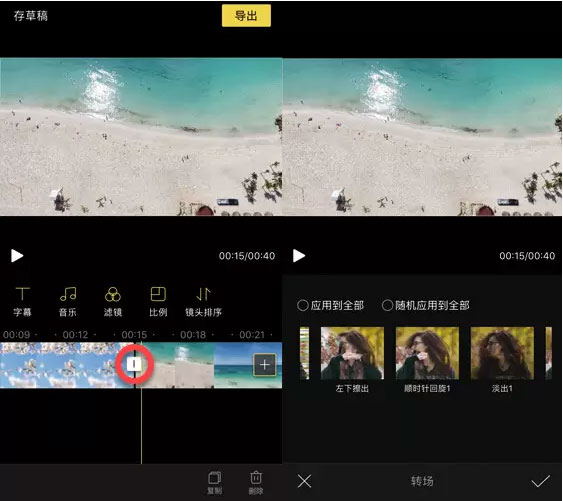
Task: Play the video in the left editor
Action: pos(17,256)
